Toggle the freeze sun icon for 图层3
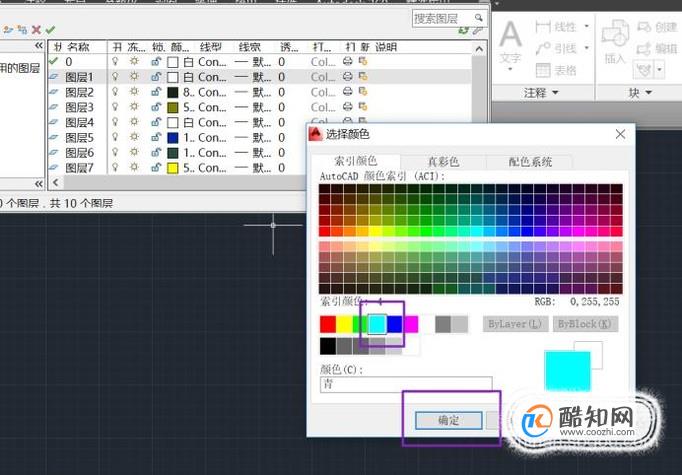This screenshot has height=475, width=682. point(134,107)
